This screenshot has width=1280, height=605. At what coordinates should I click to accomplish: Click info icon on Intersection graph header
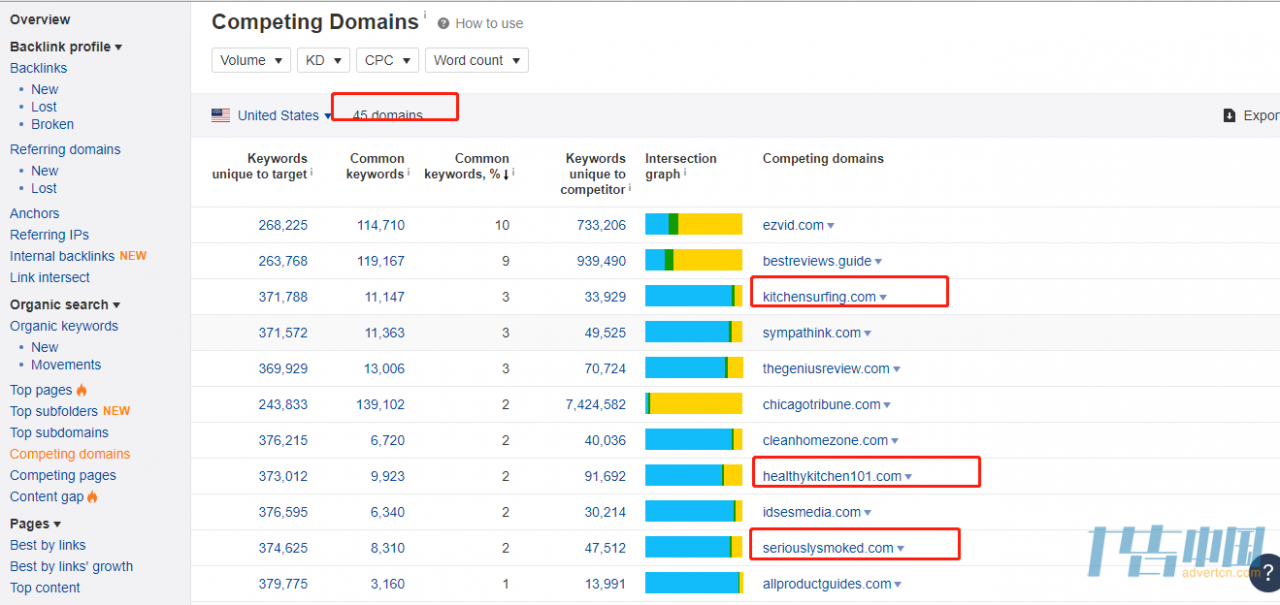687,172
